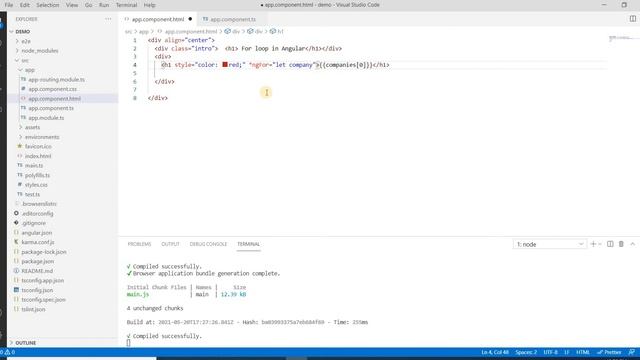This screenshot has width=640, height=360.
Task: Change the LF end-of-line sequence
Action: point(567,352)
